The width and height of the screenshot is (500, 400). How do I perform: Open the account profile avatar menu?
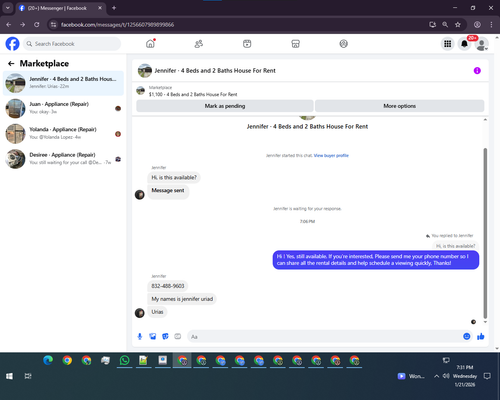(481, 44)
